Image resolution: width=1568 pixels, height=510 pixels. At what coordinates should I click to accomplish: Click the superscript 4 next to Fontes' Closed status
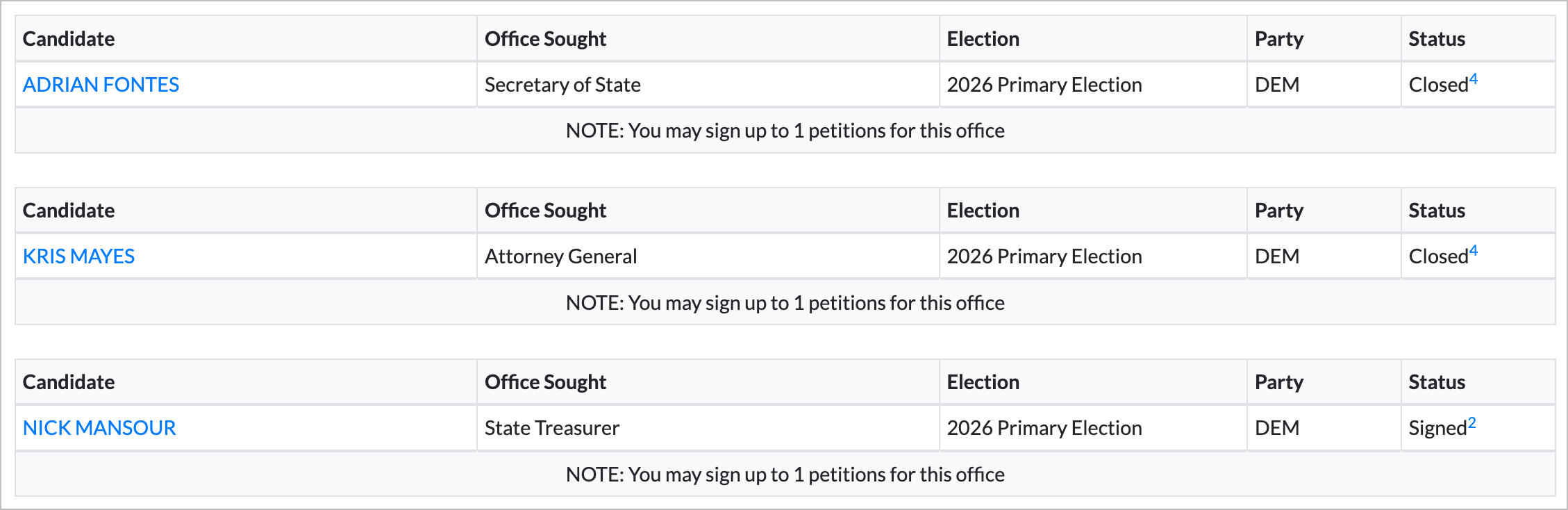tap(1473, 76)
